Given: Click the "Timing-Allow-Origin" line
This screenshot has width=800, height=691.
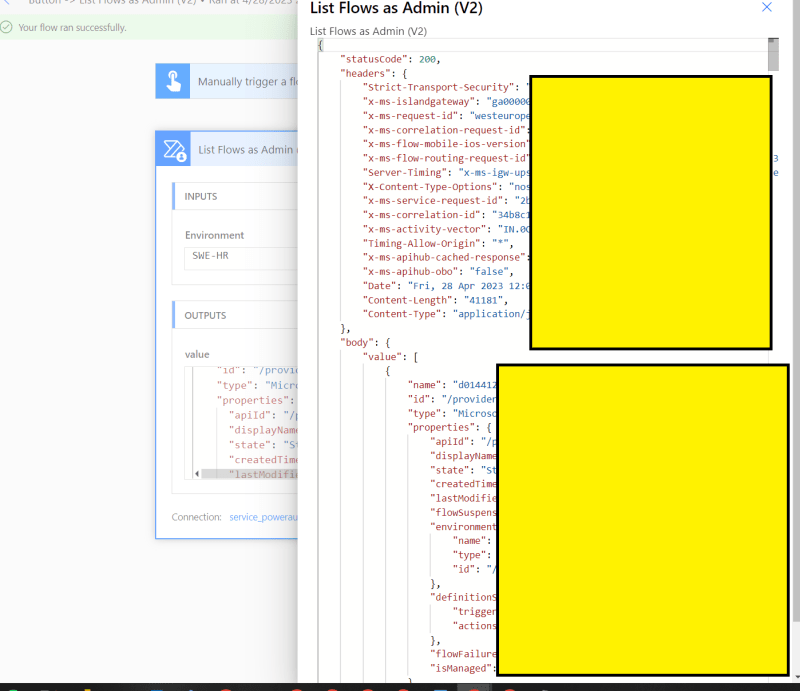Looking at the screenshot, I should (438, 243).
